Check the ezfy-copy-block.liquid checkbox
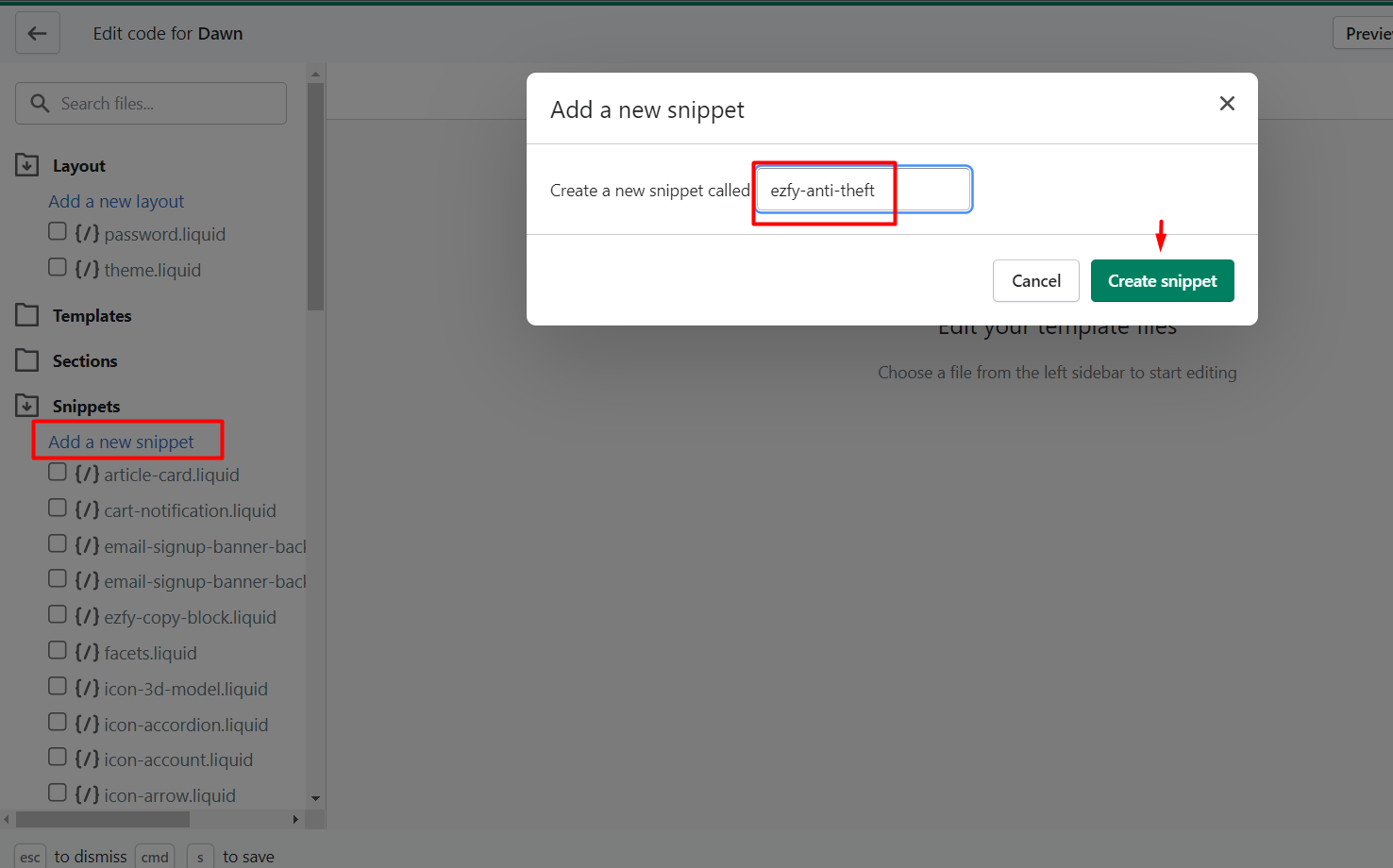1393x868 pixels. point(58,614)
